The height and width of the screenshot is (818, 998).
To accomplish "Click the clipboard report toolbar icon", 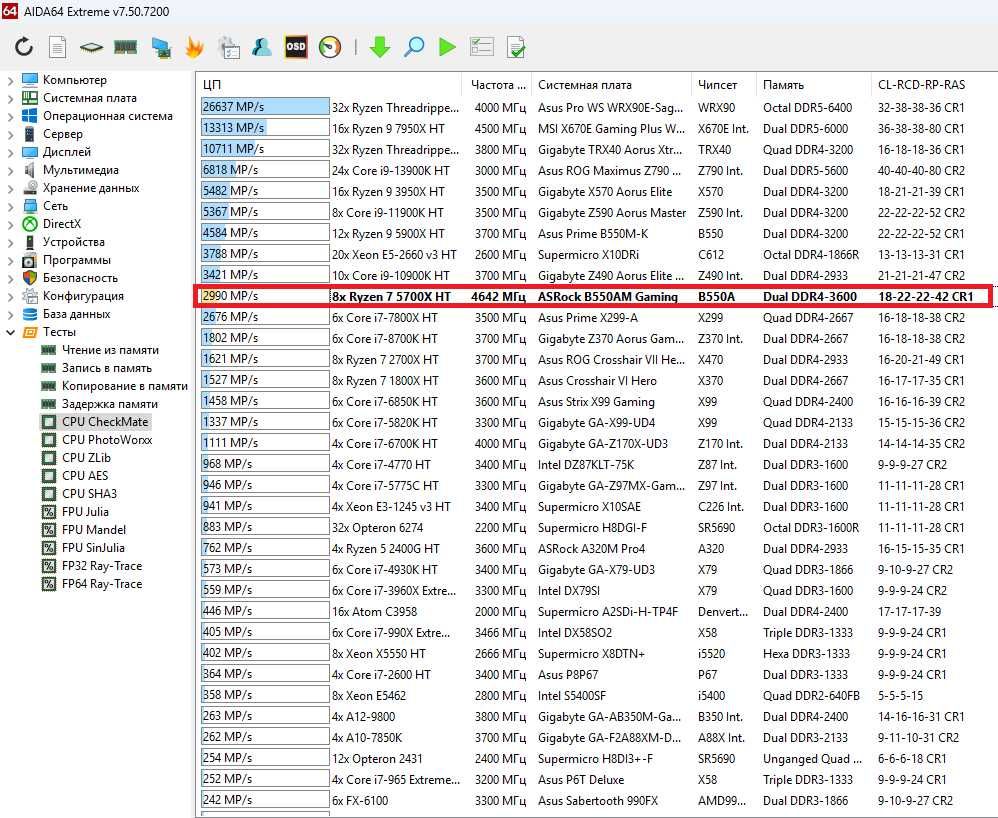I will pyautogui.click(x=228, y=47).
